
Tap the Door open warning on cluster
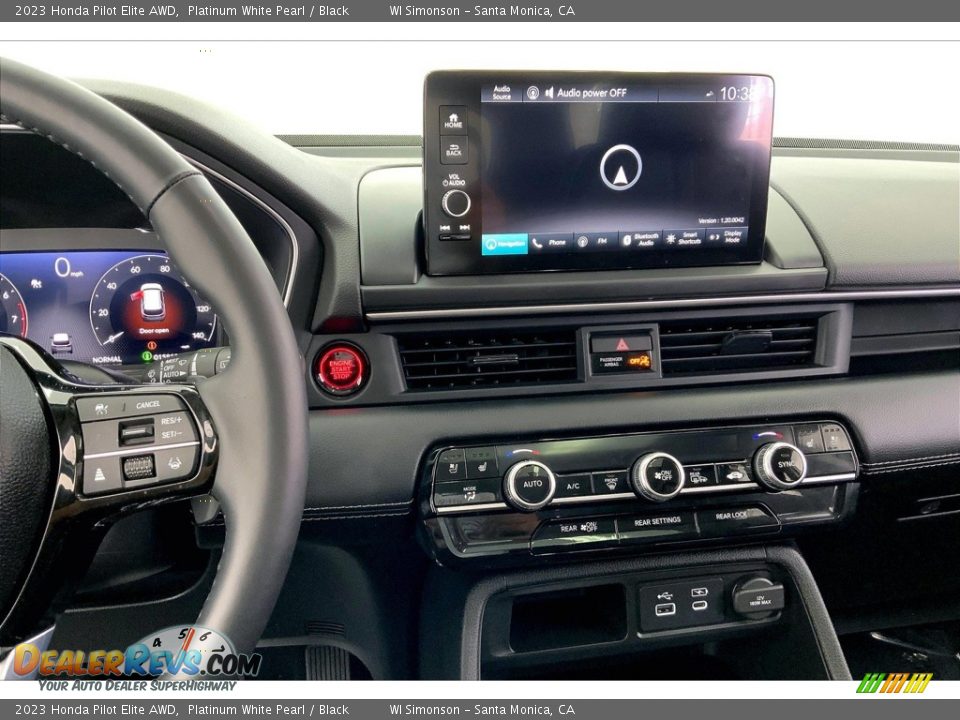(x=154, y=331)
